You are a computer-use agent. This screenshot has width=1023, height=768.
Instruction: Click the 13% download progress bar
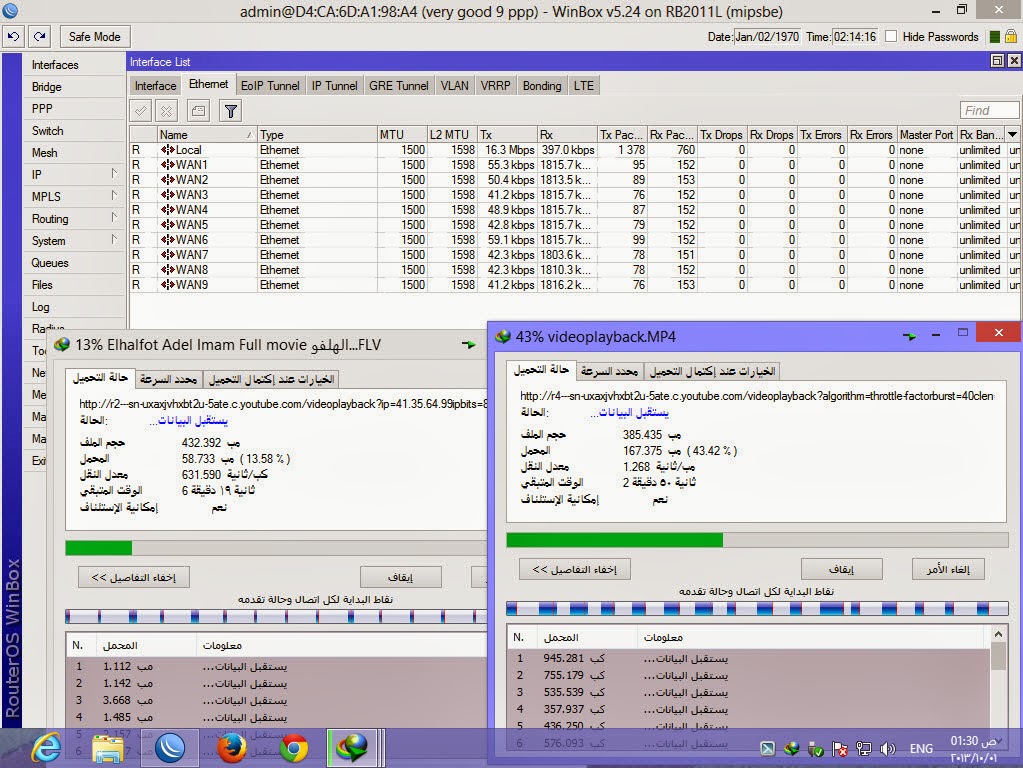pyautogui.click(x=276, y=548)
